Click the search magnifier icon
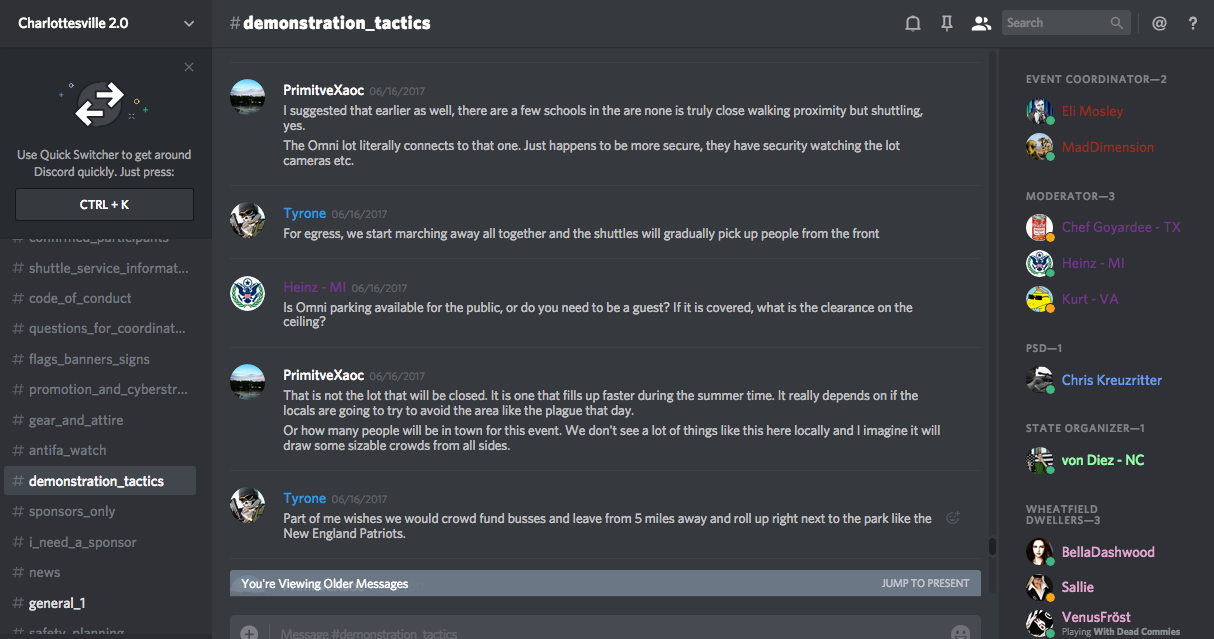 click(1116, 23)
